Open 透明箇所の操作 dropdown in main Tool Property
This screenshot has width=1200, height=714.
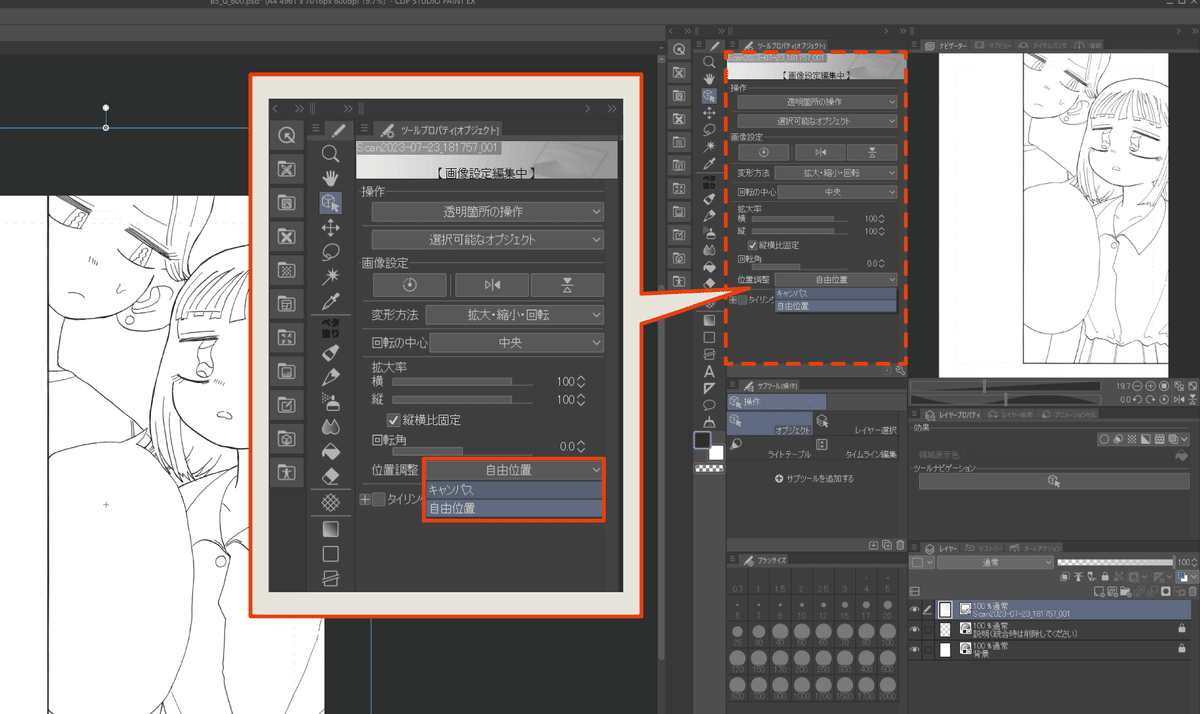pyautogui.click(x=817, y=102)
